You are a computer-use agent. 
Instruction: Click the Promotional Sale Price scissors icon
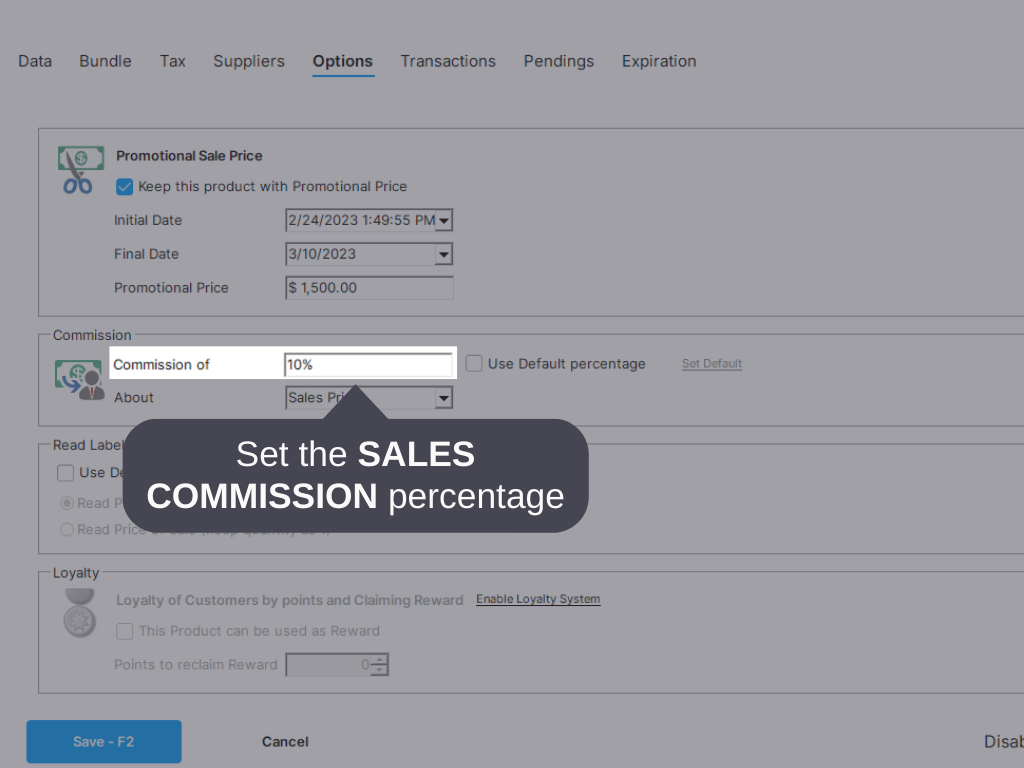(x=80, y=170)
